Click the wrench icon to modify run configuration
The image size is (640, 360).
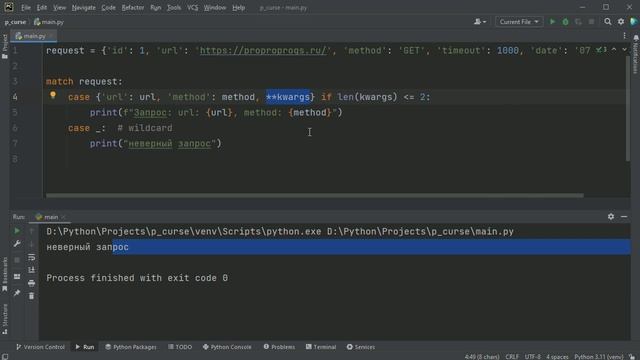pyautogui.click(x=17, y=244)
